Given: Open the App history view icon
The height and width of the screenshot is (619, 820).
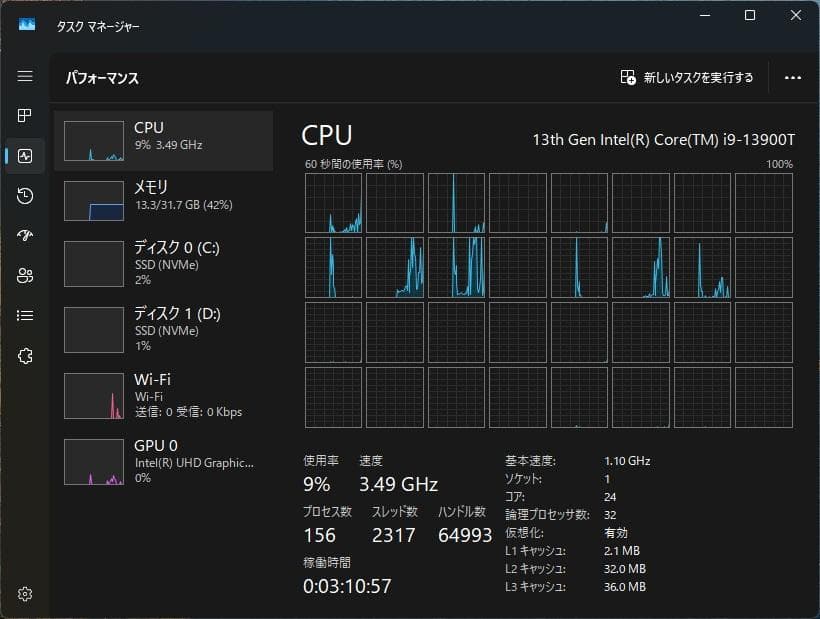Looking at the screenshot, I should click(25, 195).
